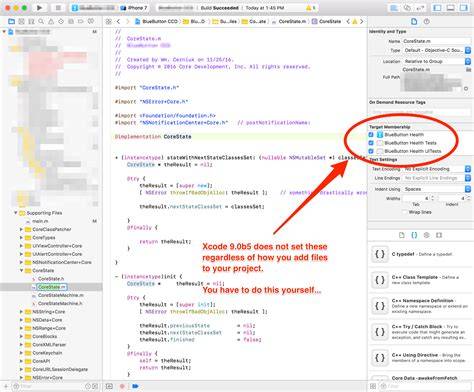The image size is (474, 392).
Task: Click the yellow warning count in toolbar
Action: [311, 8]
